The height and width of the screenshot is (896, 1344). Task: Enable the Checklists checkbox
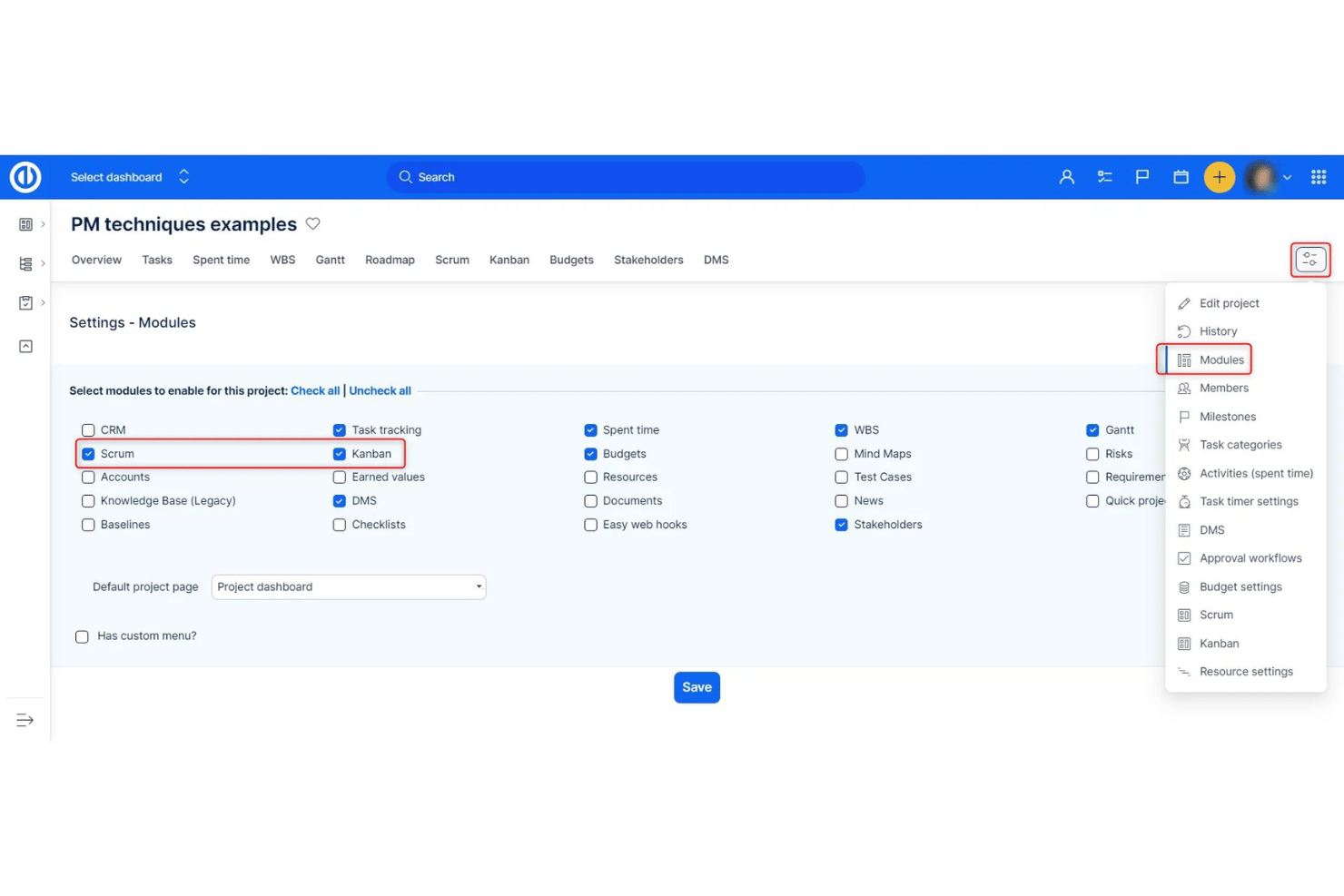[339, 525]
